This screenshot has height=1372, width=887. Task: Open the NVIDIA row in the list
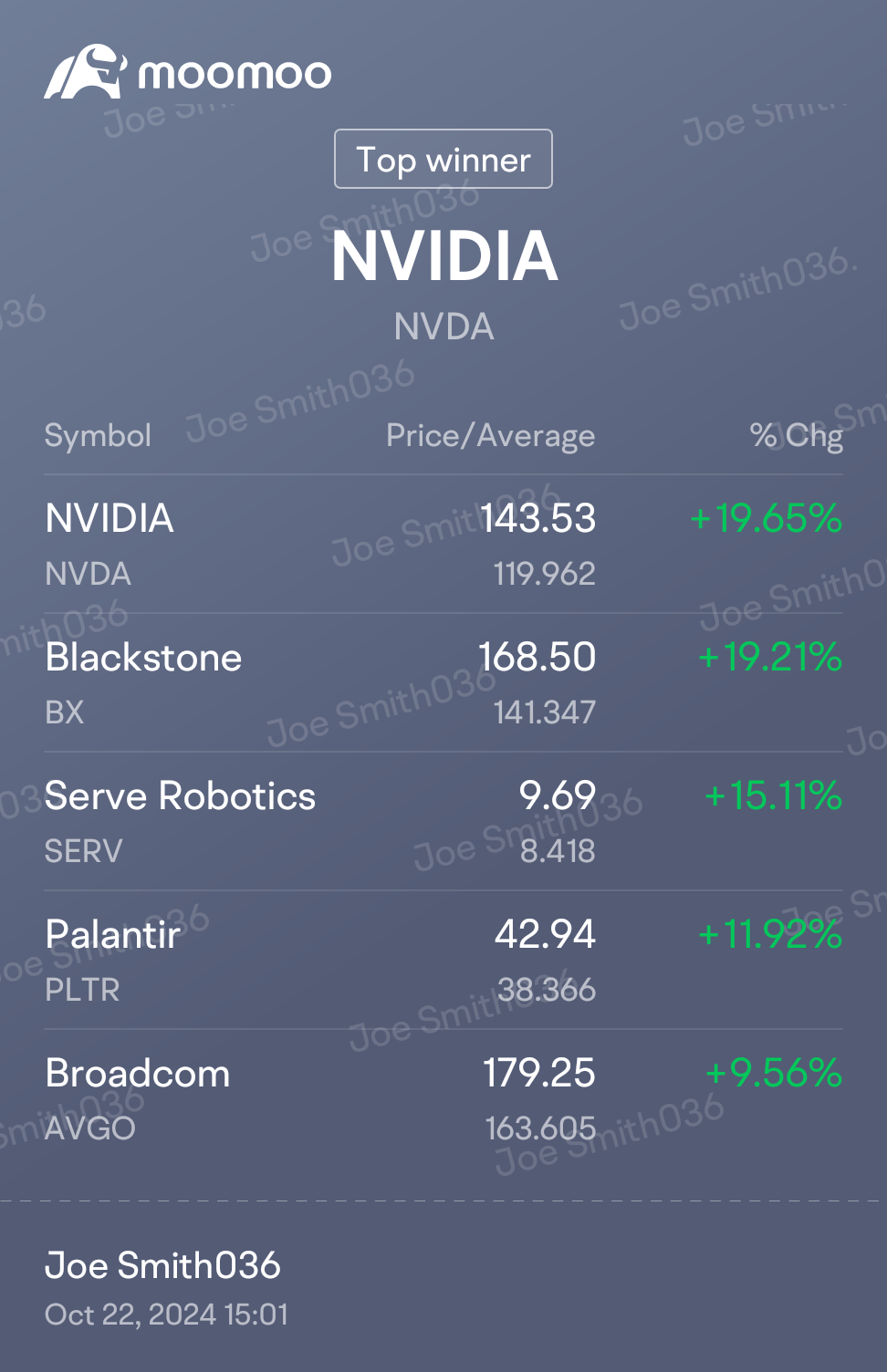[x=443, y=545]
